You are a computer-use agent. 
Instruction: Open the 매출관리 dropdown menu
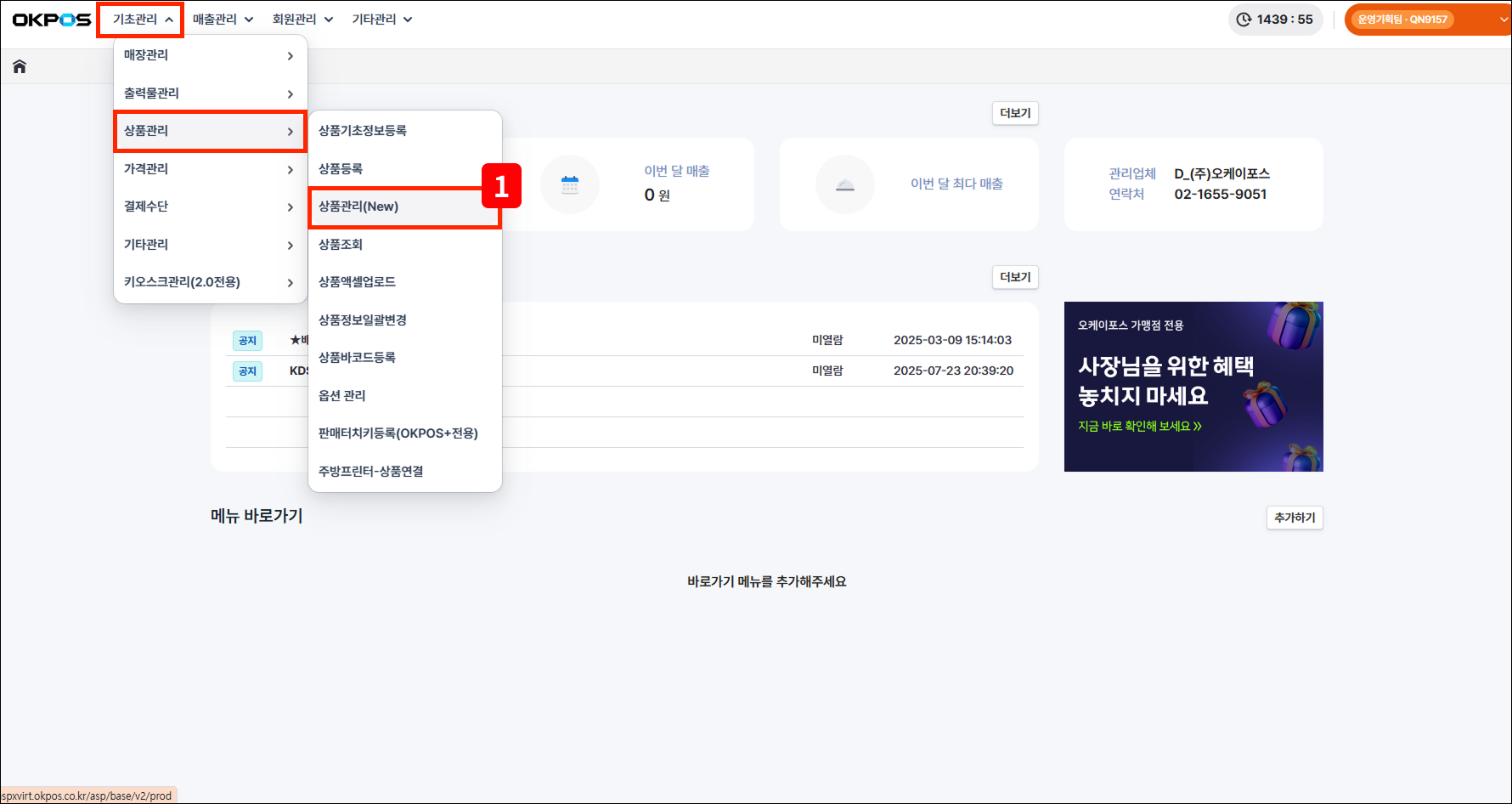pos(223,20)
